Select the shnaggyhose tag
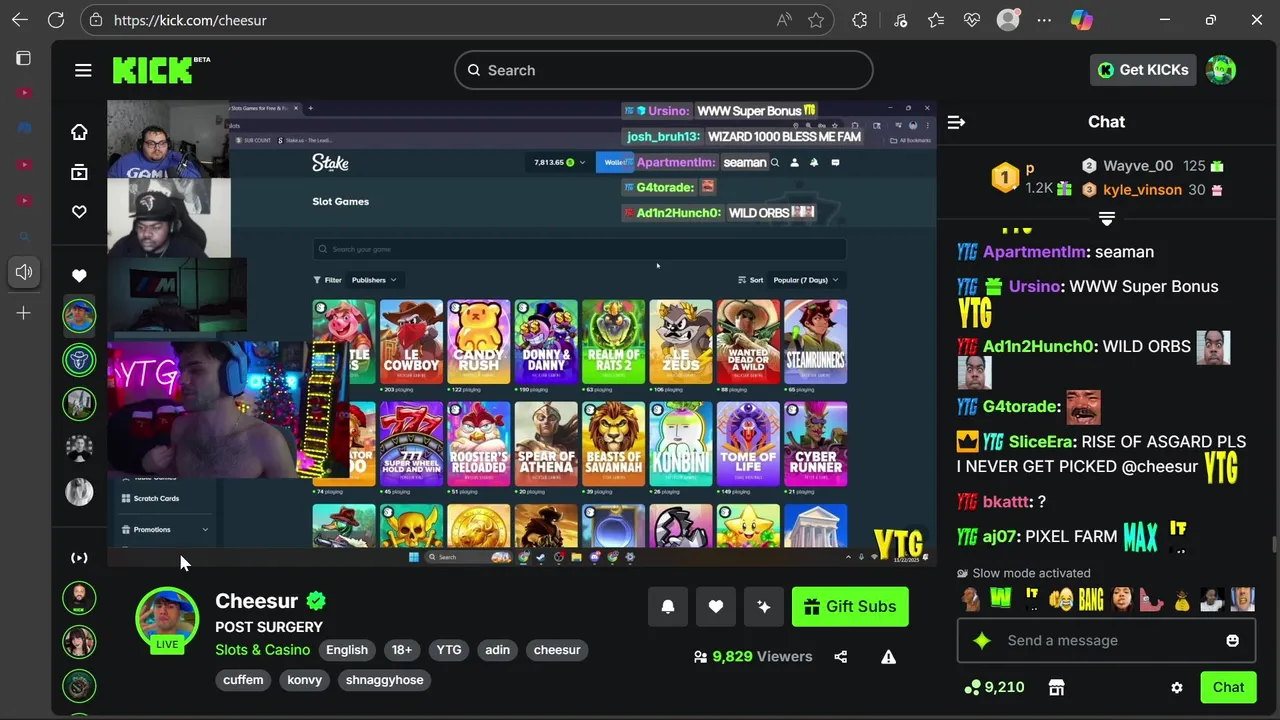The height and width of the screenshot is (720, 1280). [385, 680]
